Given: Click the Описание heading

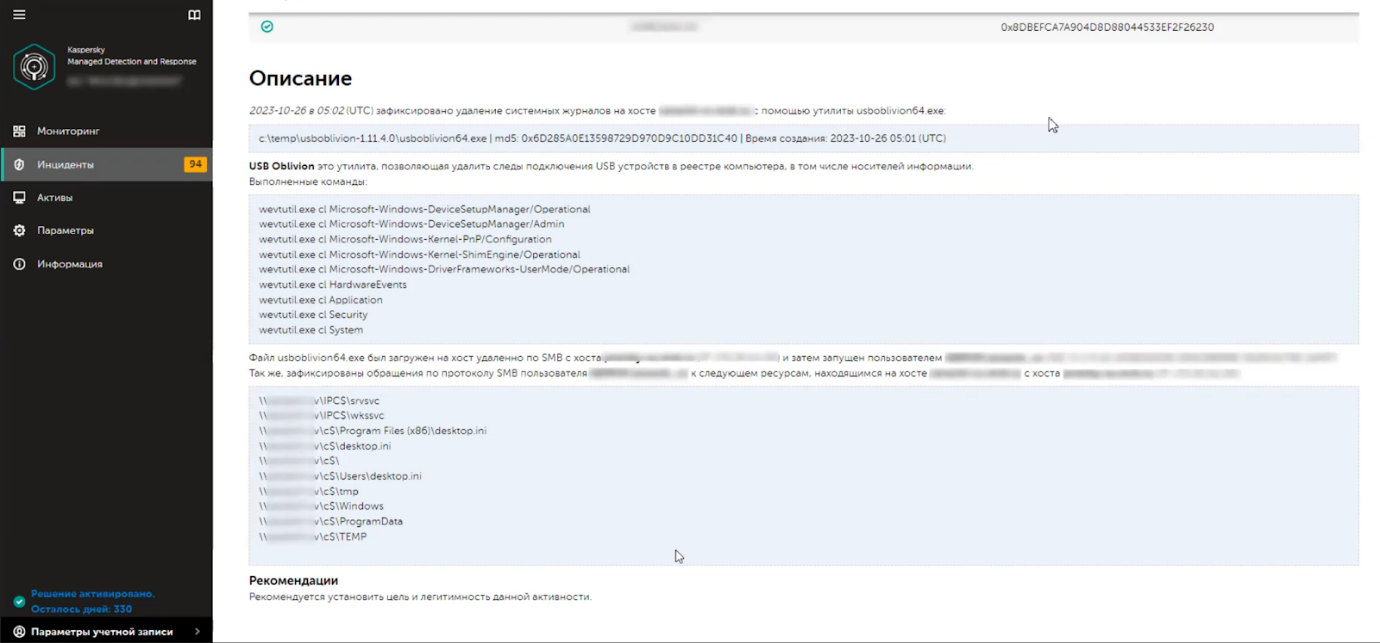Looking at the screenshot, I should pyautogui.click(x=300, y=78).
